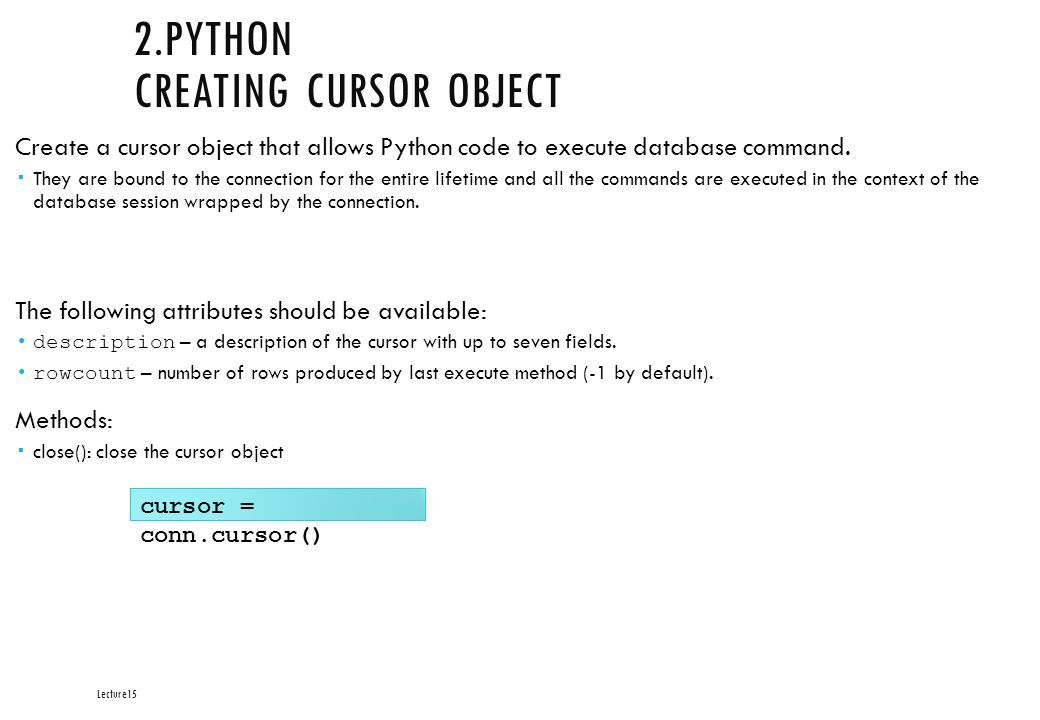Click the "Methods:" heading
The width and height of the screenshot is (1040, 720).
click(x=64, y=420)
